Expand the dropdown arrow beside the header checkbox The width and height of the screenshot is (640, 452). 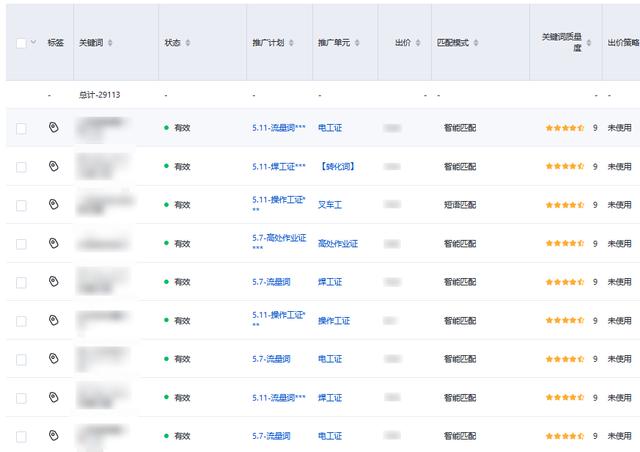(x=33, y=42)
